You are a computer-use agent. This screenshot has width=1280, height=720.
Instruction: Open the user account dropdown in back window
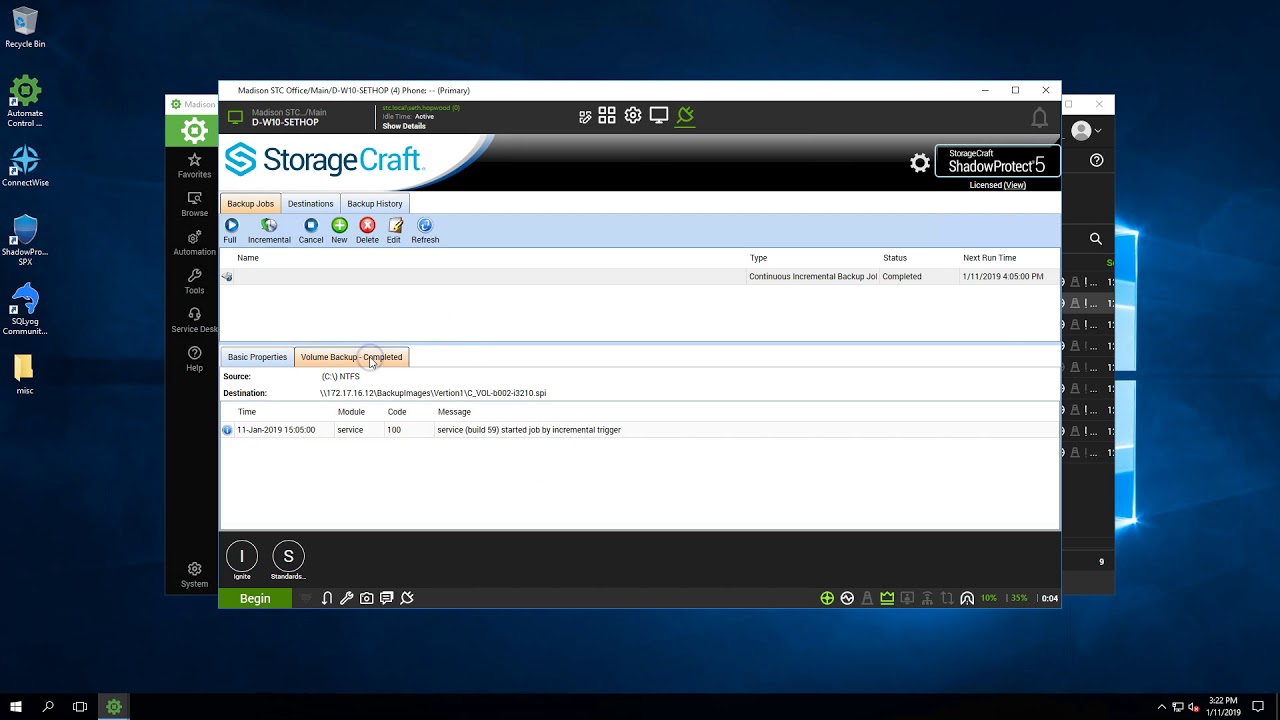(1086, 130)
